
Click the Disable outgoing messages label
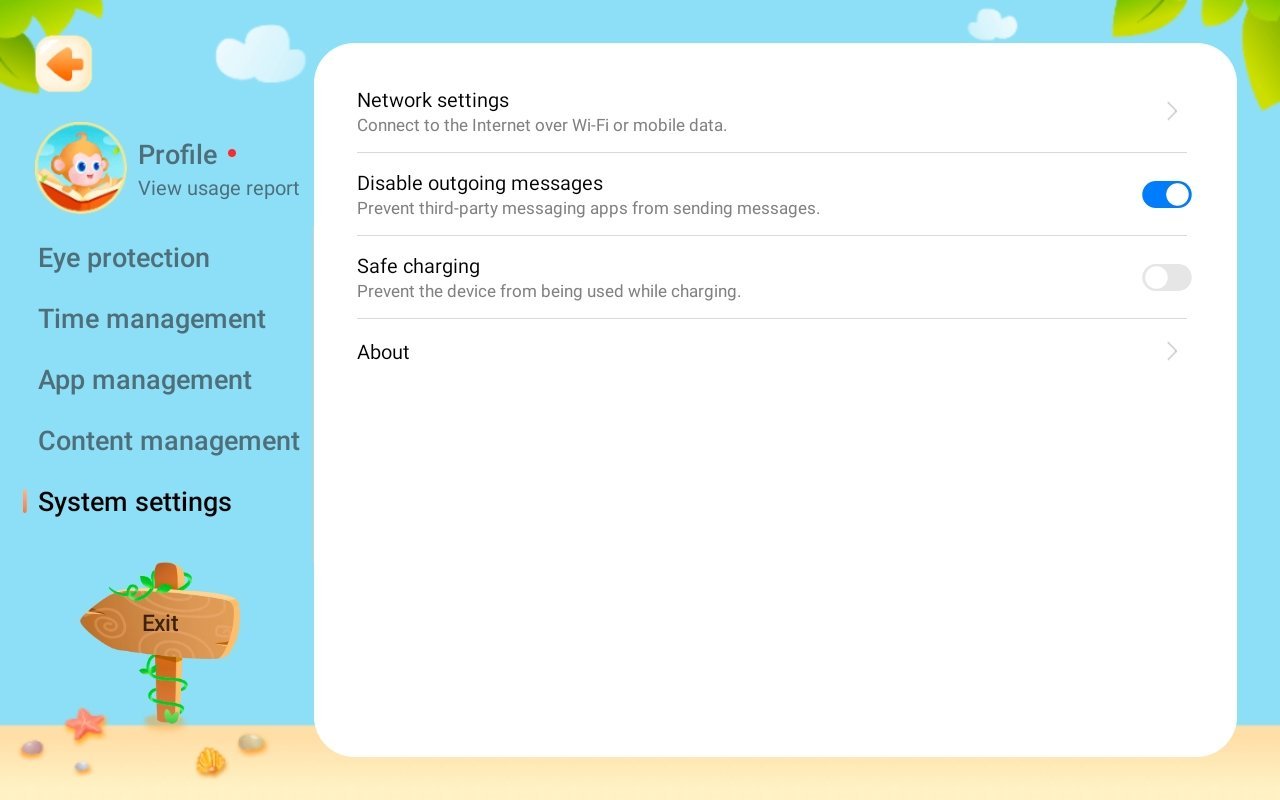[480, 183]
